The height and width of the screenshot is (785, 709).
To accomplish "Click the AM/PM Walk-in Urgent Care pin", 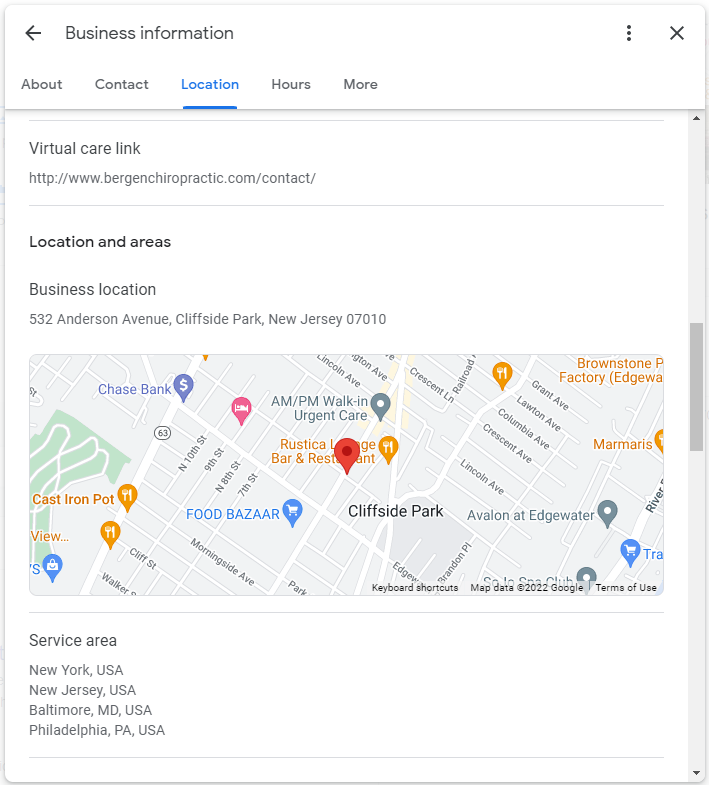I will pos(381,406).
